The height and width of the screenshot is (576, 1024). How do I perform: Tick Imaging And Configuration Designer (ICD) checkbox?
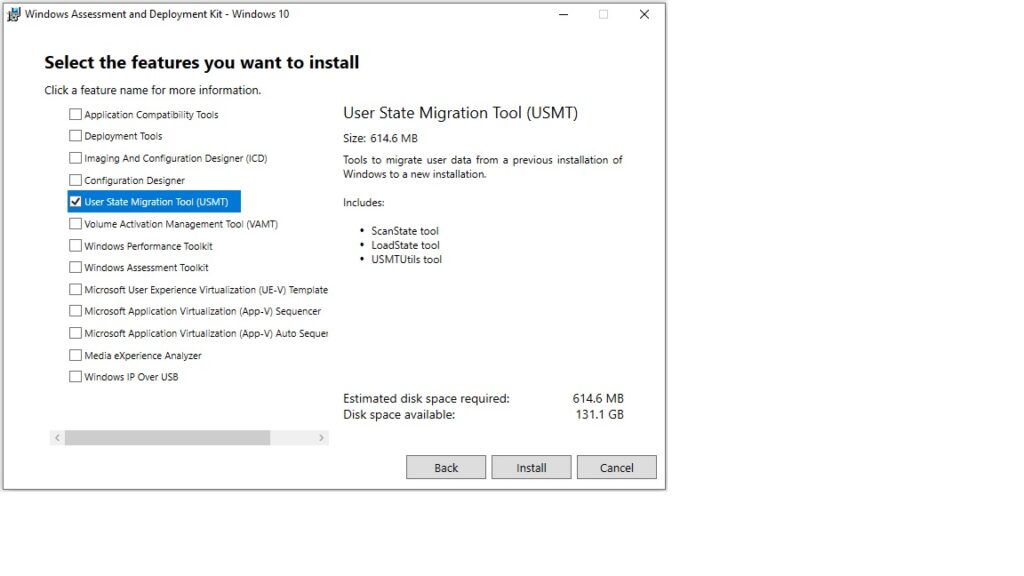coord(75,158)
